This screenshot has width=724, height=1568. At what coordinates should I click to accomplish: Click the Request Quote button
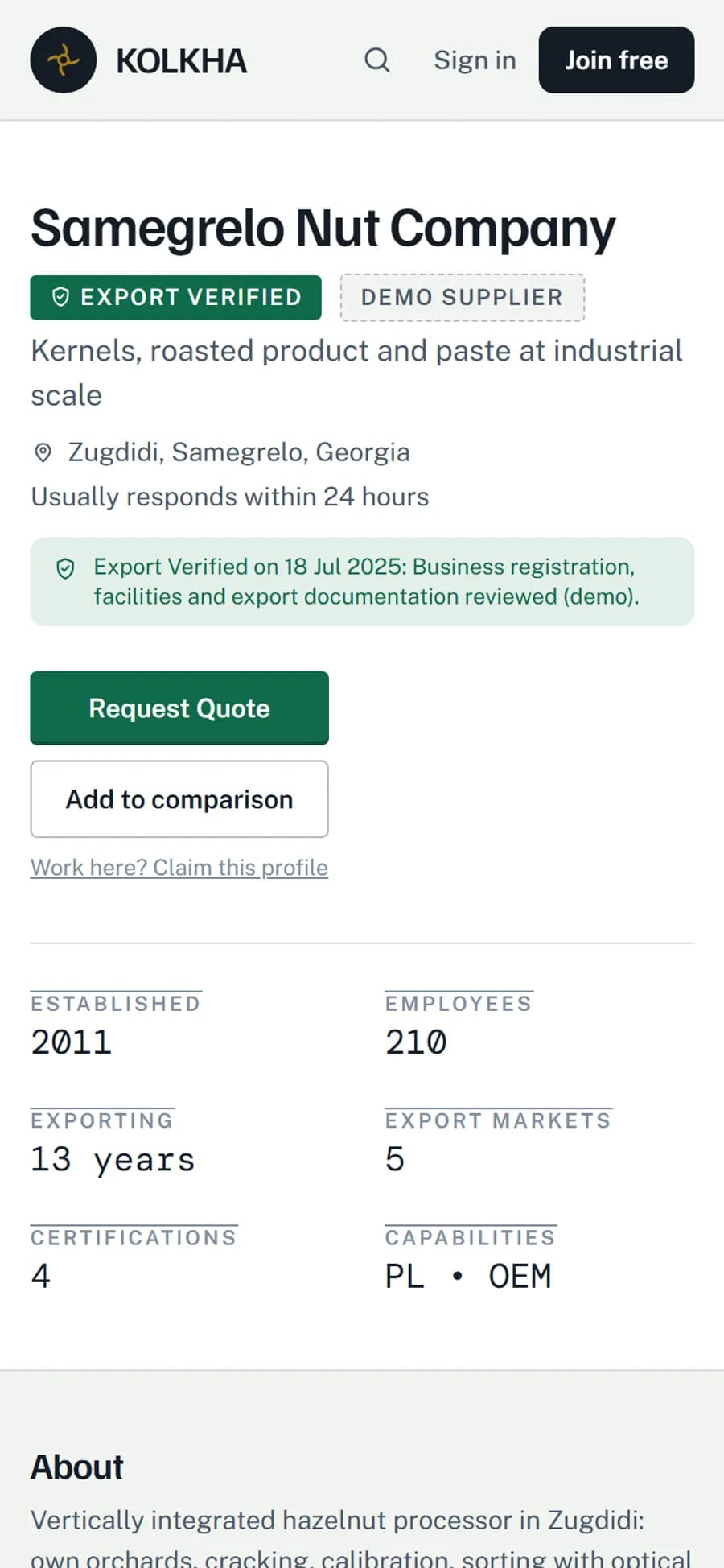point(179,708)
